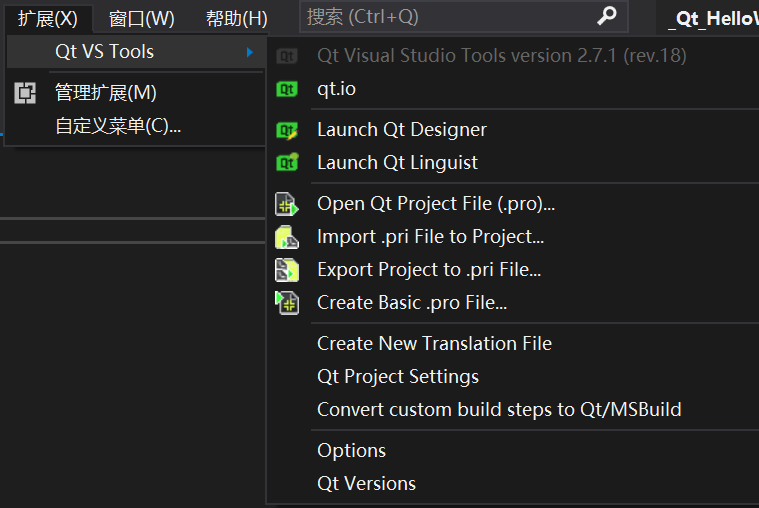Open Qt VS Tools Options
Image resolution: width=759 pixels, height=508 pixels.
(351, 450)
